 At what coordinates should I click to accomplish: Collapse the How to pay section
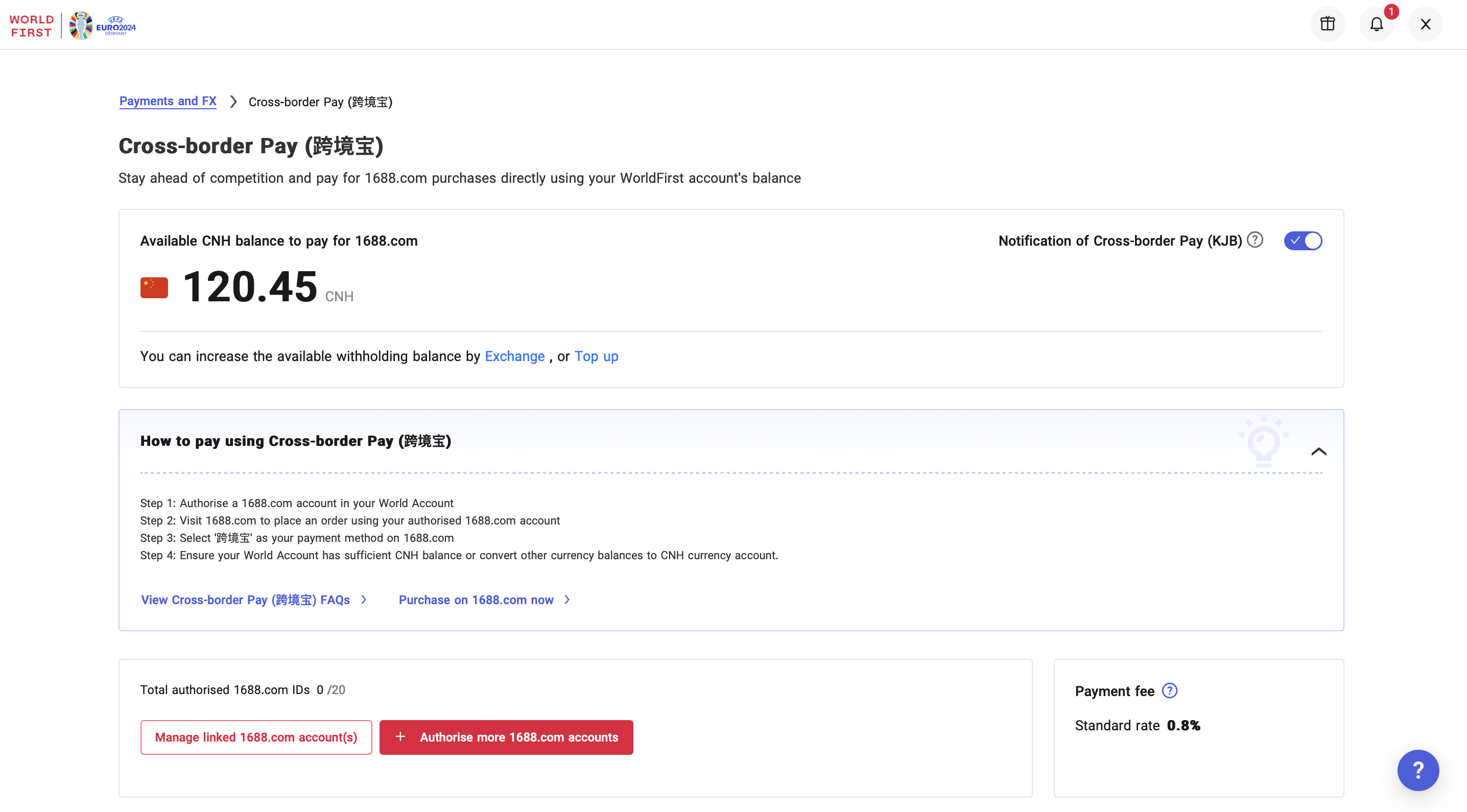[1318, 451]
